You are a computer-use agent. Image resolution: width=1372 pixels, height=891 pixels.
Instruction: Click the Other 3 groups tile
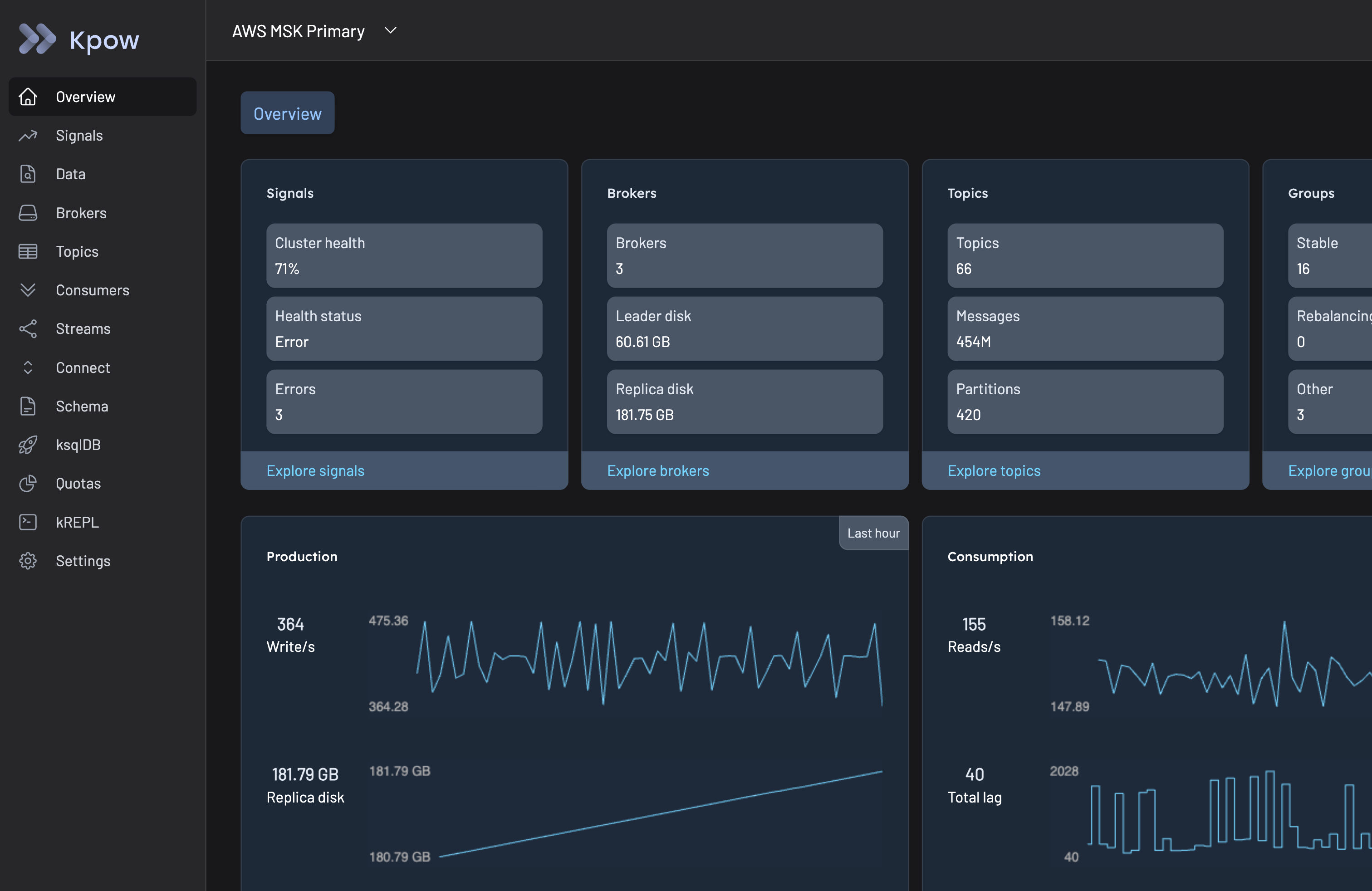coord(1330,401)
